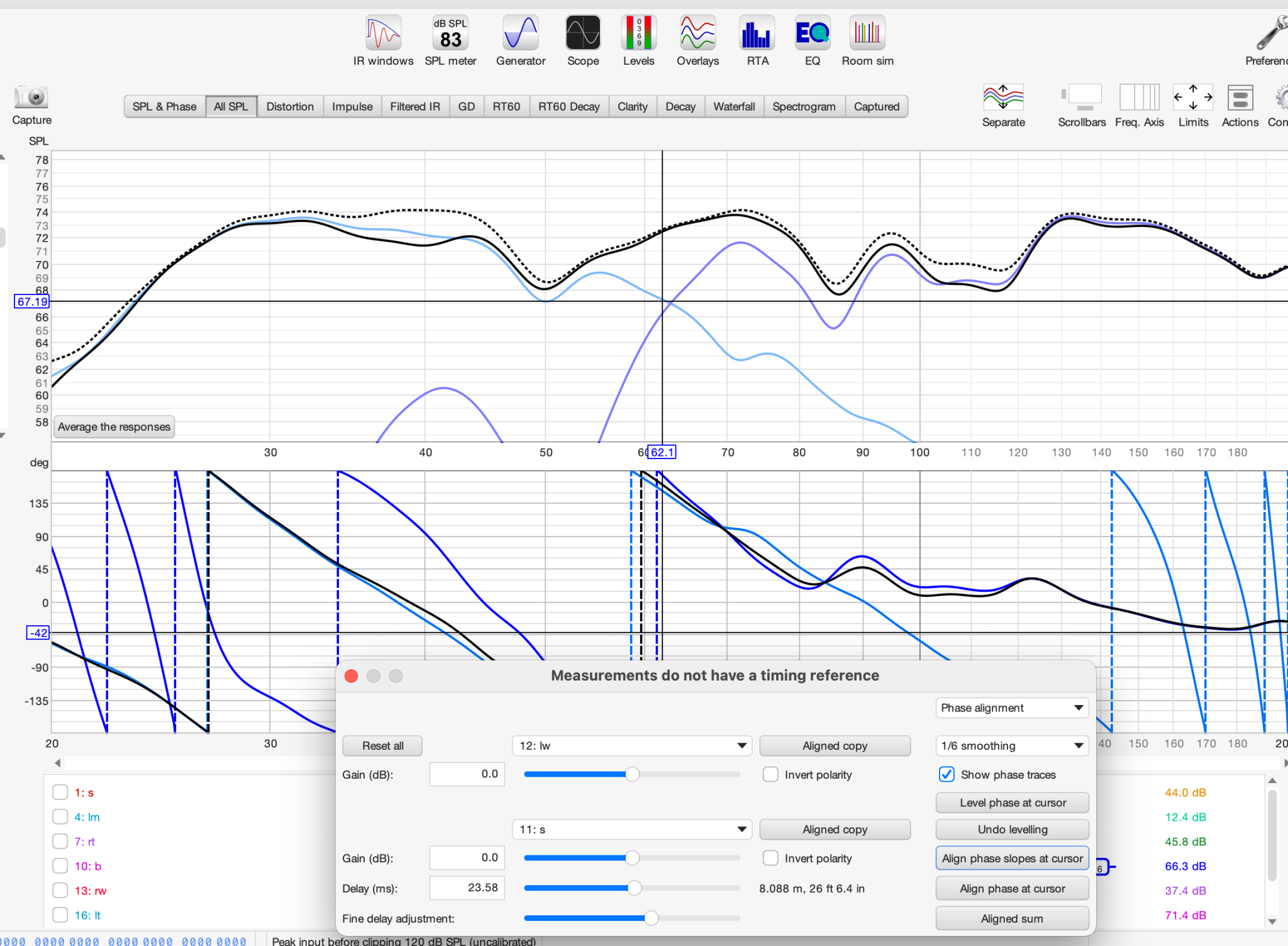Image resolution: width=1288 pixels, height=946 pixels.
Task: Switch to Distortion tab
Action: pyautogui.click(x=290, y=107)
